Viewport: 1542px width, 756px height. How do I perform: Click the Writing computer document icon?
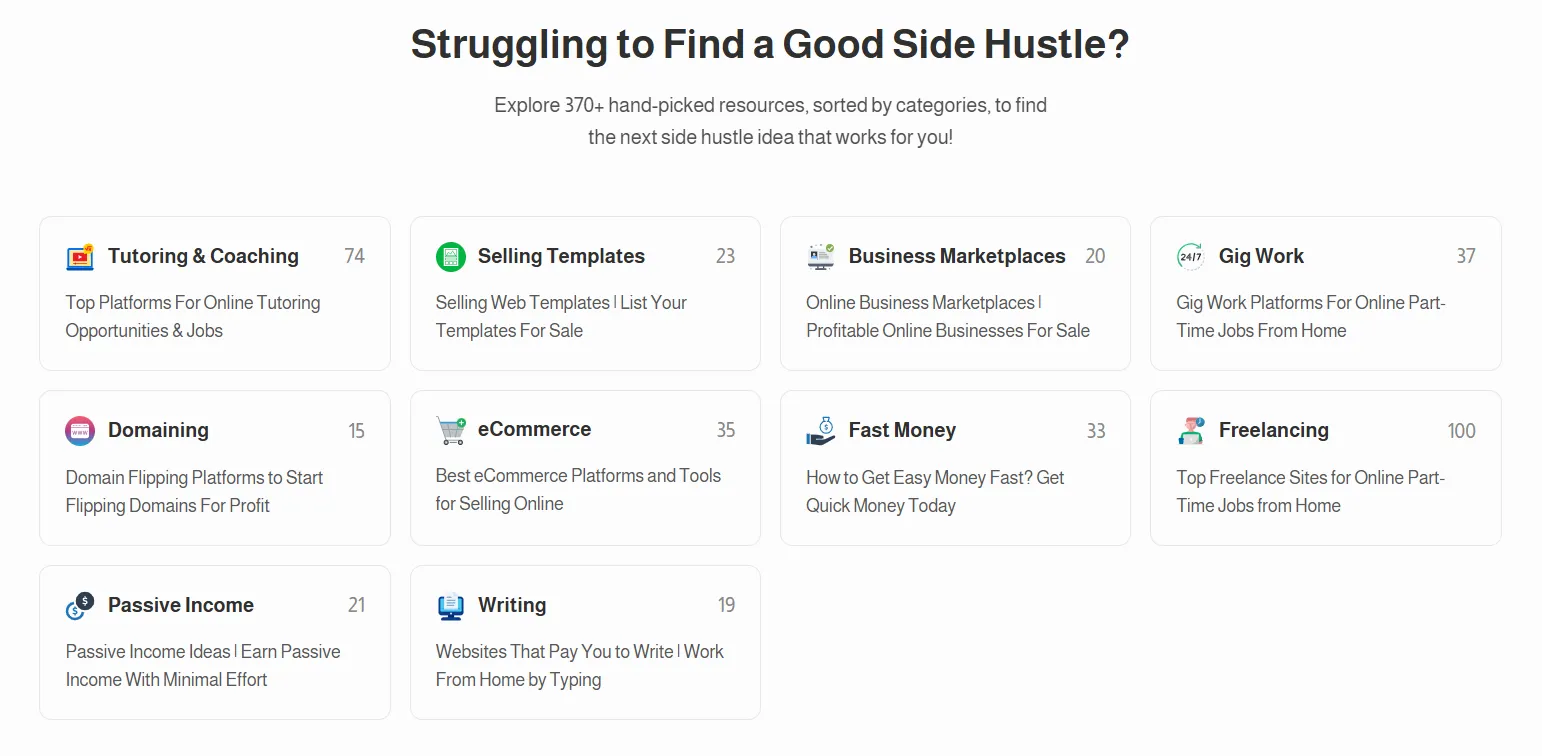[x=451, y=606]
